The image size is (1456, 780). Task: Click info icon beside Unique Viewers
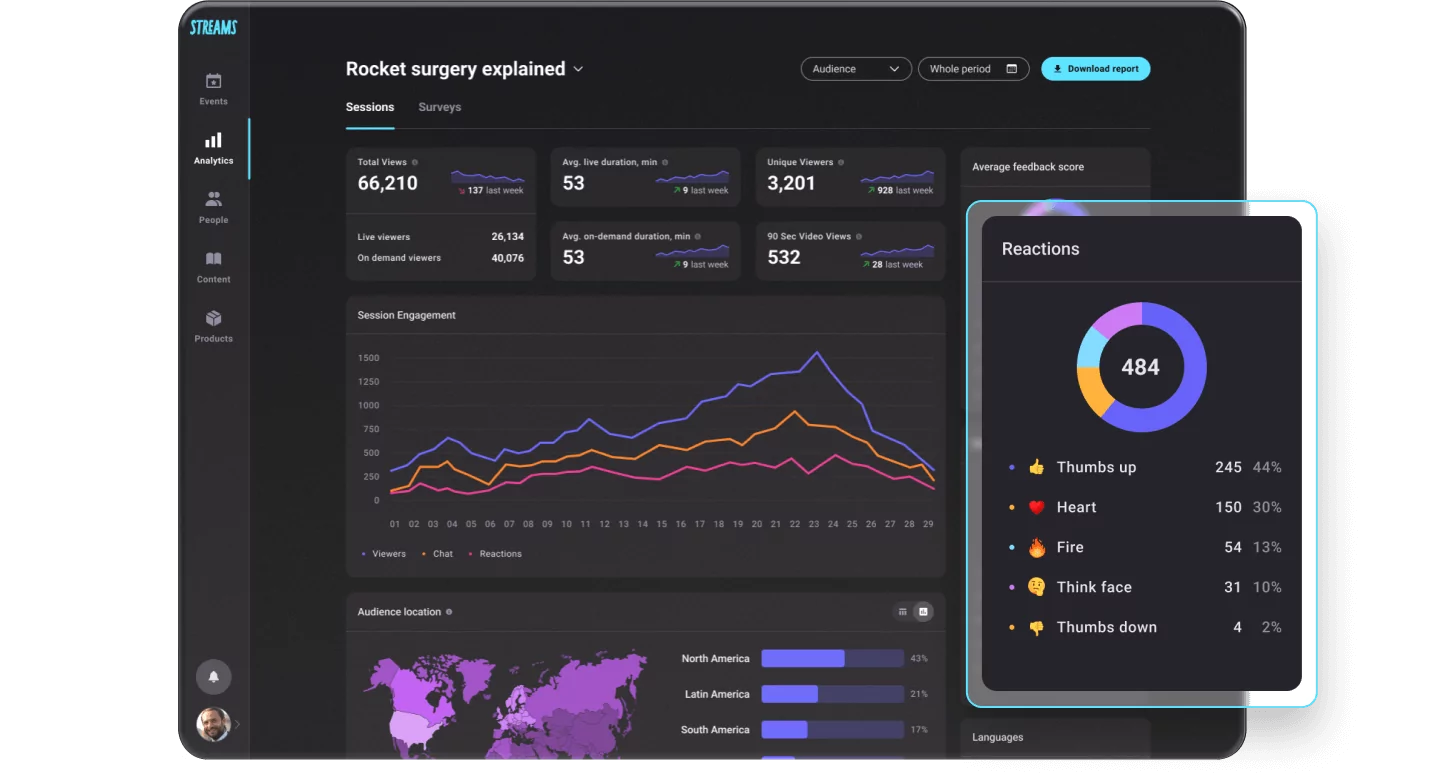tap(841, 162)
